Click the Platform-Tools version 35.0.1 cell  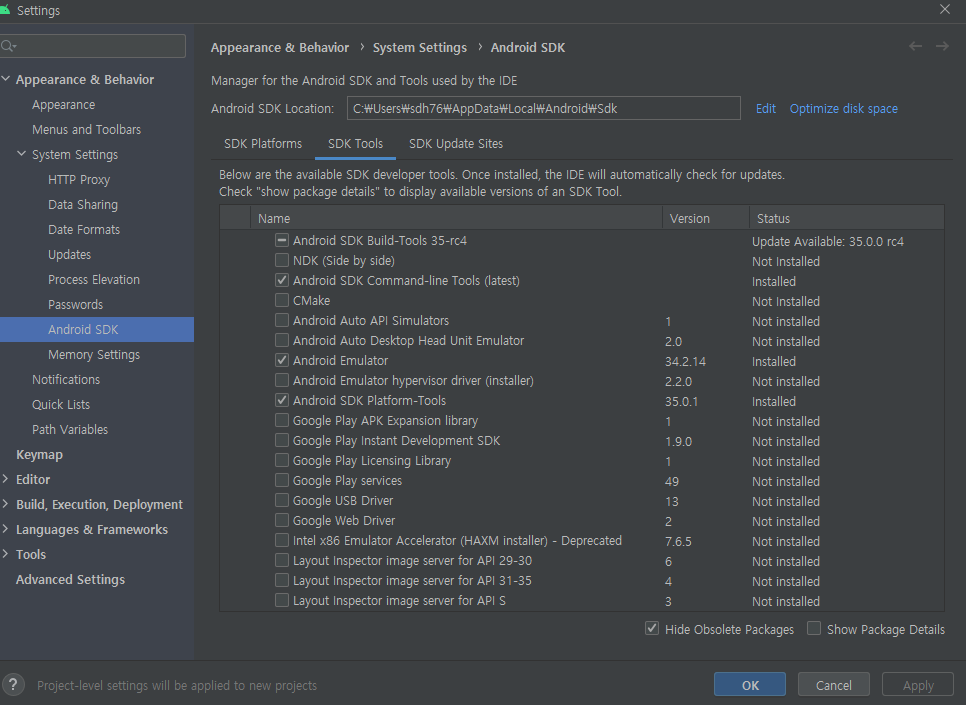681,402
